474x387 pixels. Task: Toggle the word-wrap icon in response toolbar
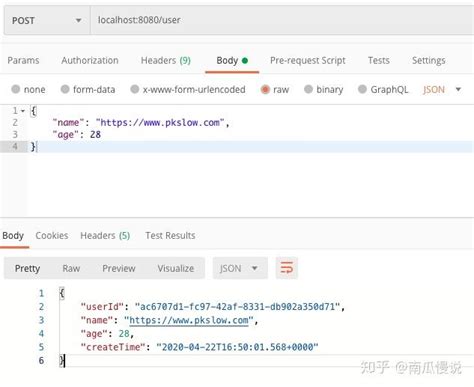coord(286,268)
